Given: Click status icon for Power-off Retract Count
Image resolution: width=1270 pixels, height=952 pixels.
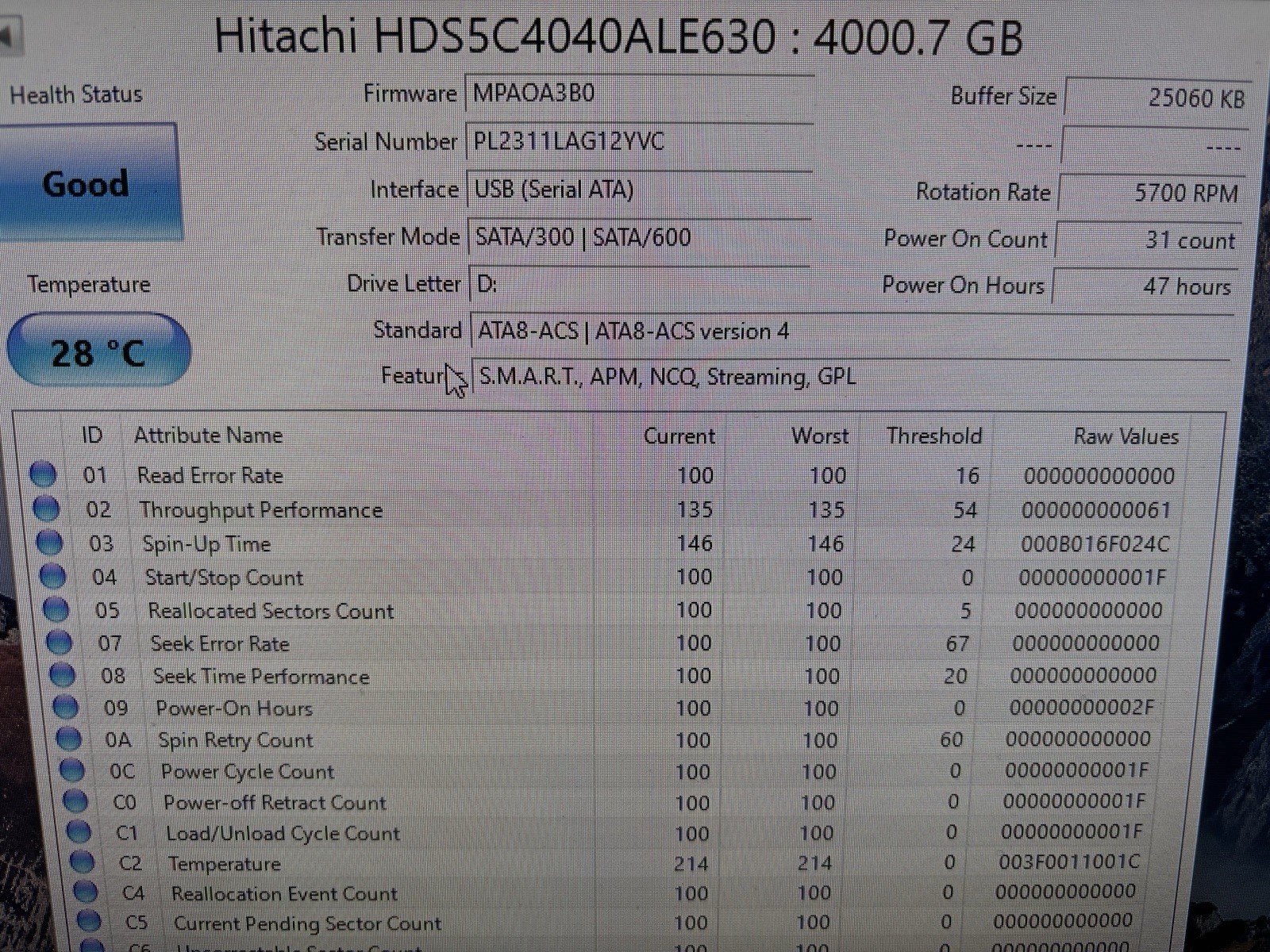Looking at the screenshot, I should [x=75, y=801].
